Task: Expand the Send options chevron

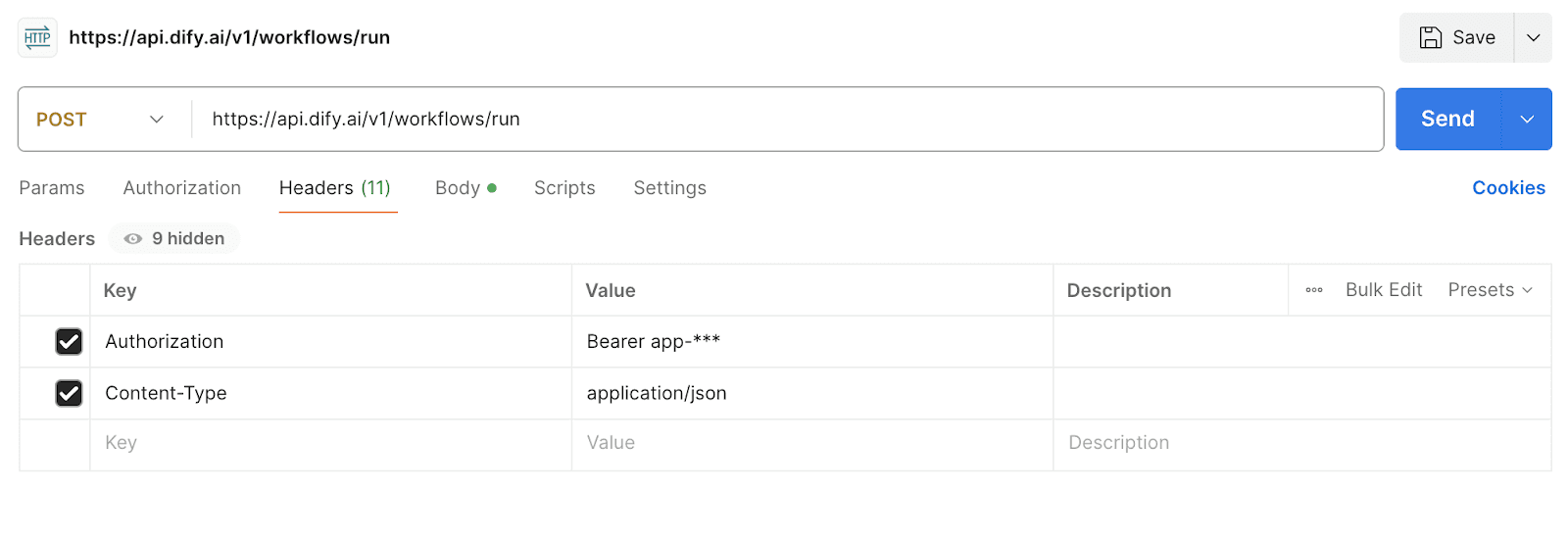Action: click(x=1526, y=120)
